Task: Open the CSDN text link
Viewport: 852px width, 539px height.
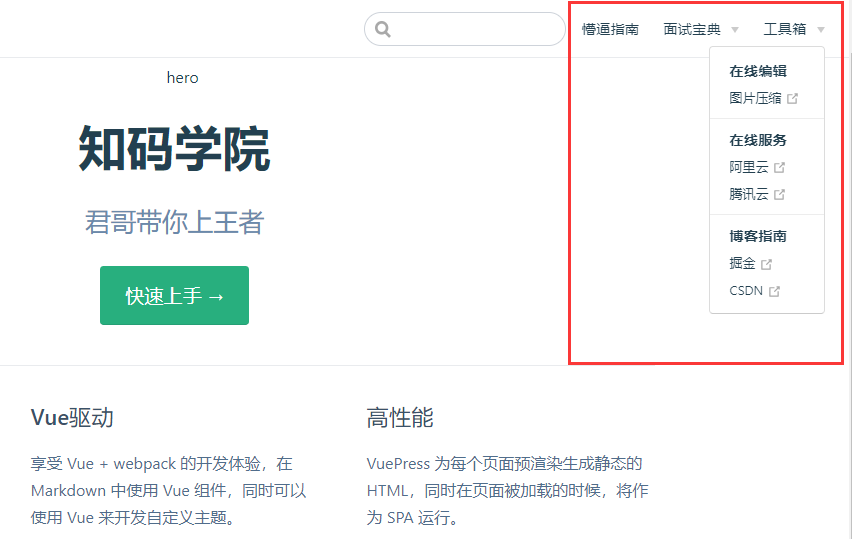Action: pos(746,292)
